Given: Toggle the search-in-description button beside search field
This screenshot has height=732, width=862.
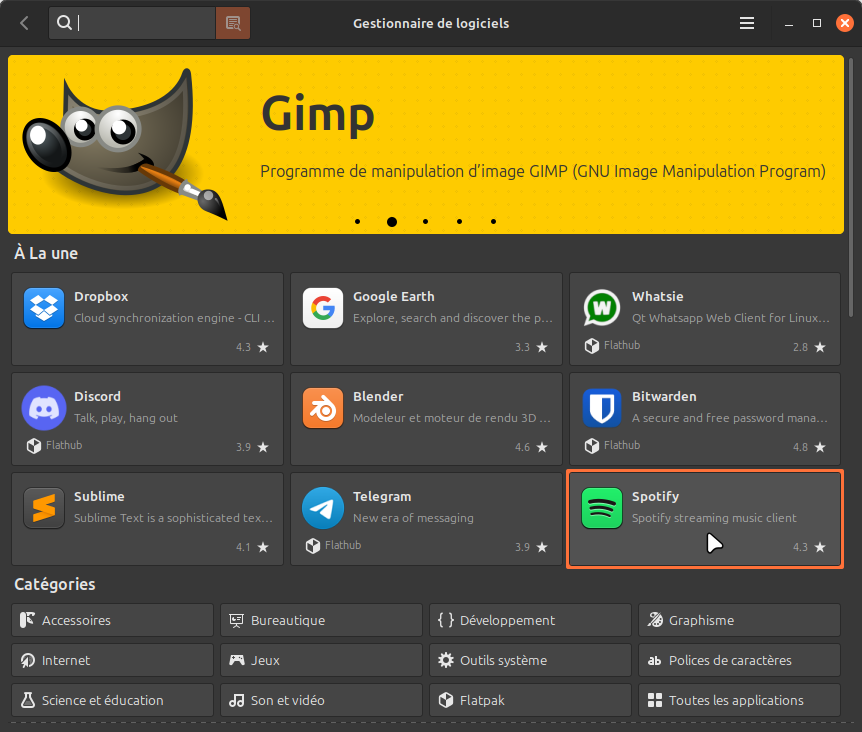Looking at the screenshot, I should pos(233,23).
